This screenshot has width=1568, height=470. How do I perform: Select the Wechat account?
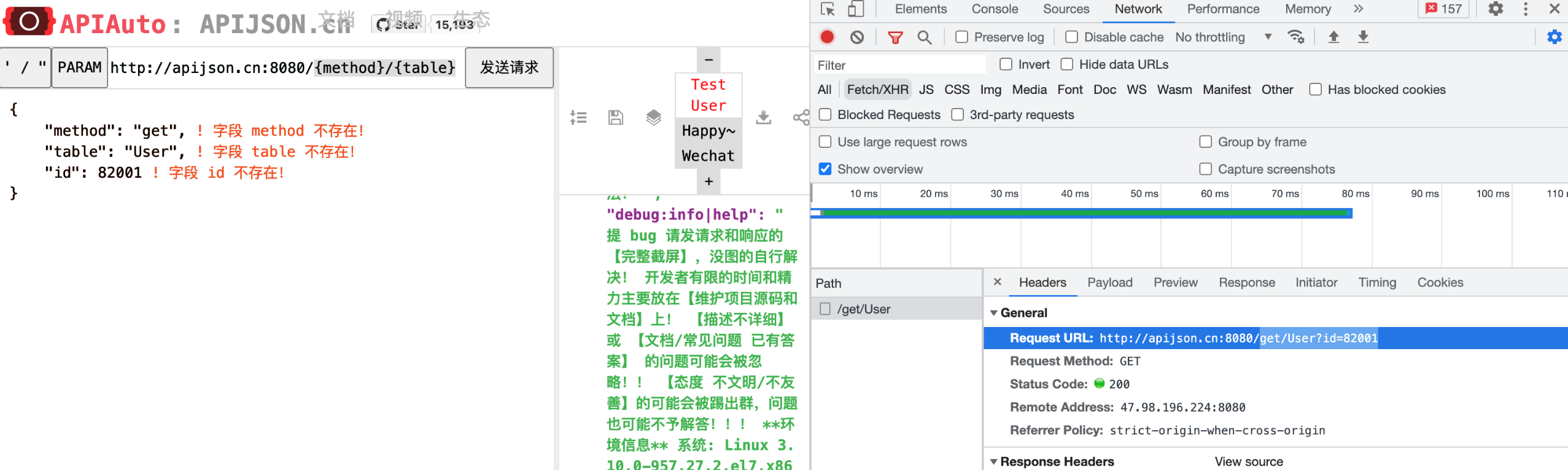pyautogui.click(x=708, y=156)
